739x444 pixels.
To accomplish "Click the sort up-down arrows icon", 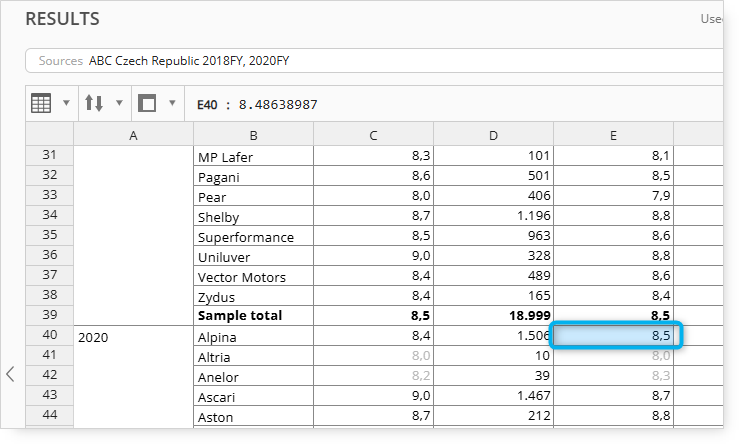I will tap(94, 103).
